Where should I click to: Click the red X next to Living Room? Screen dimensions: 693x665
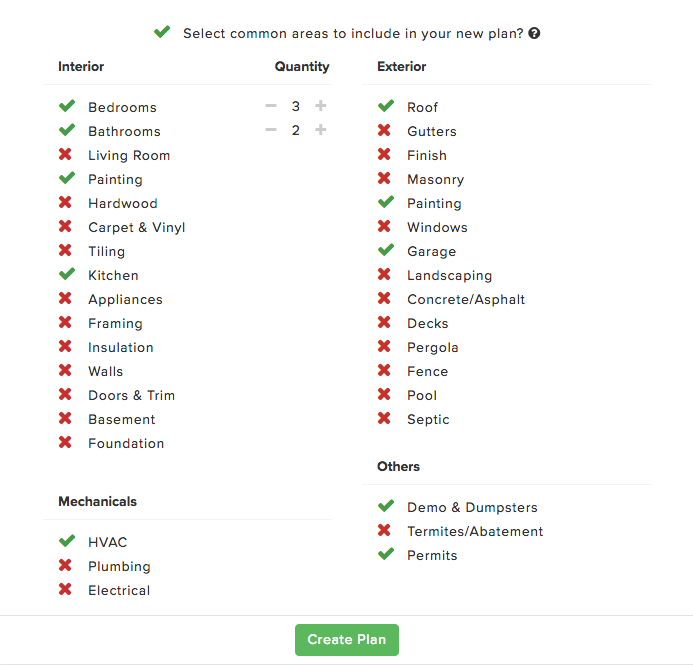[x=65, y=154]
